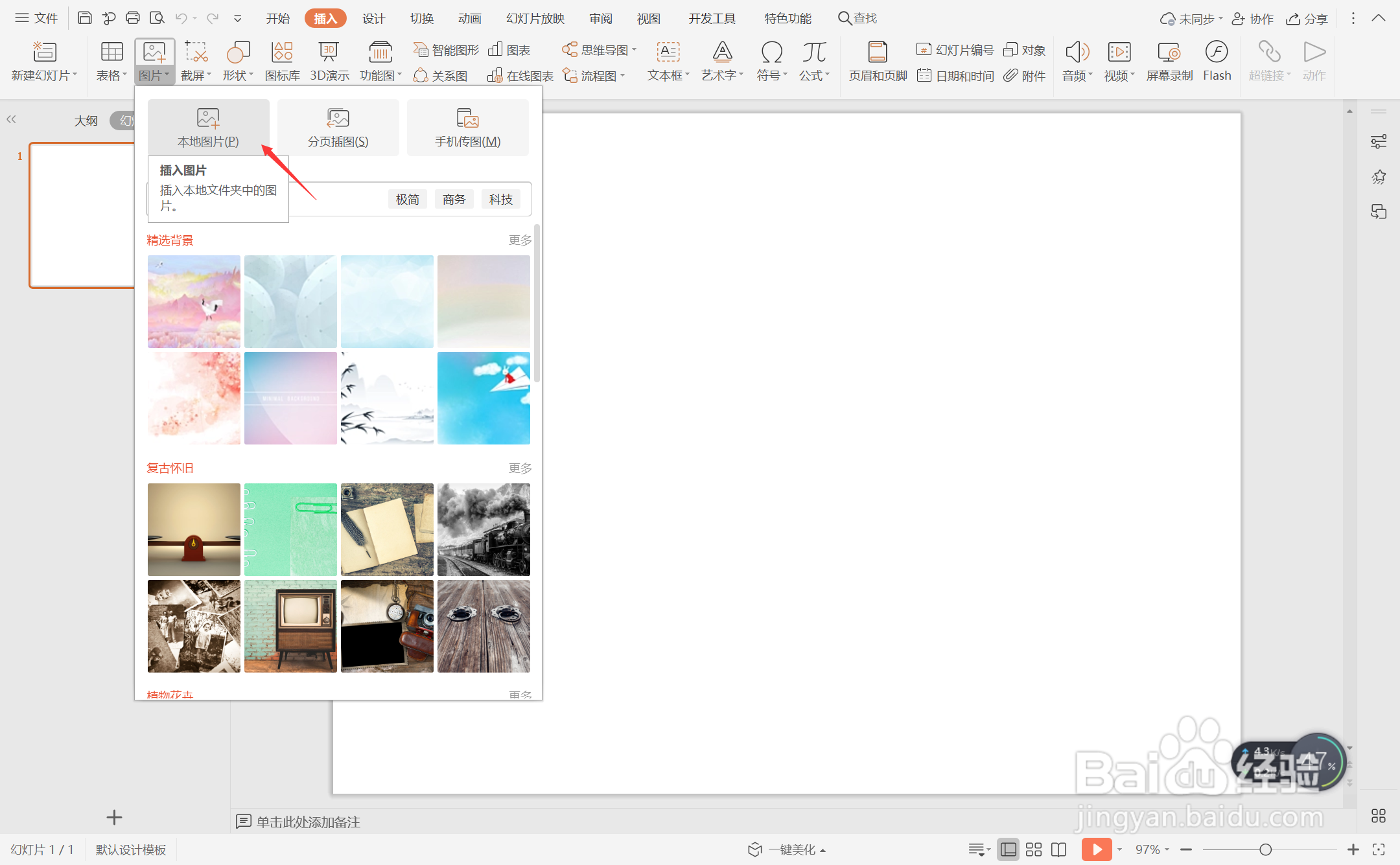Switch to normal view in status bar
Image resolution: width=1400 pixels, height=865 pixels.
coord(1009,849)
